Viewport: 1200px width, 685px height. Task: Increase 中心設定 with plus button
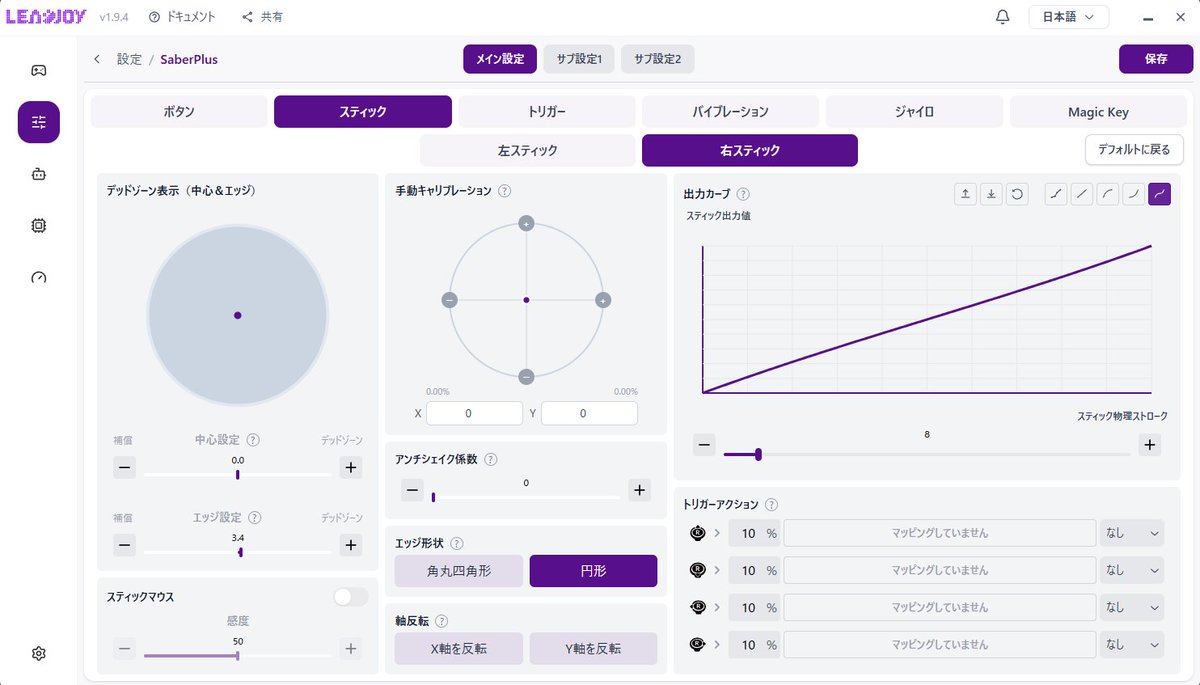pos(350,467)
